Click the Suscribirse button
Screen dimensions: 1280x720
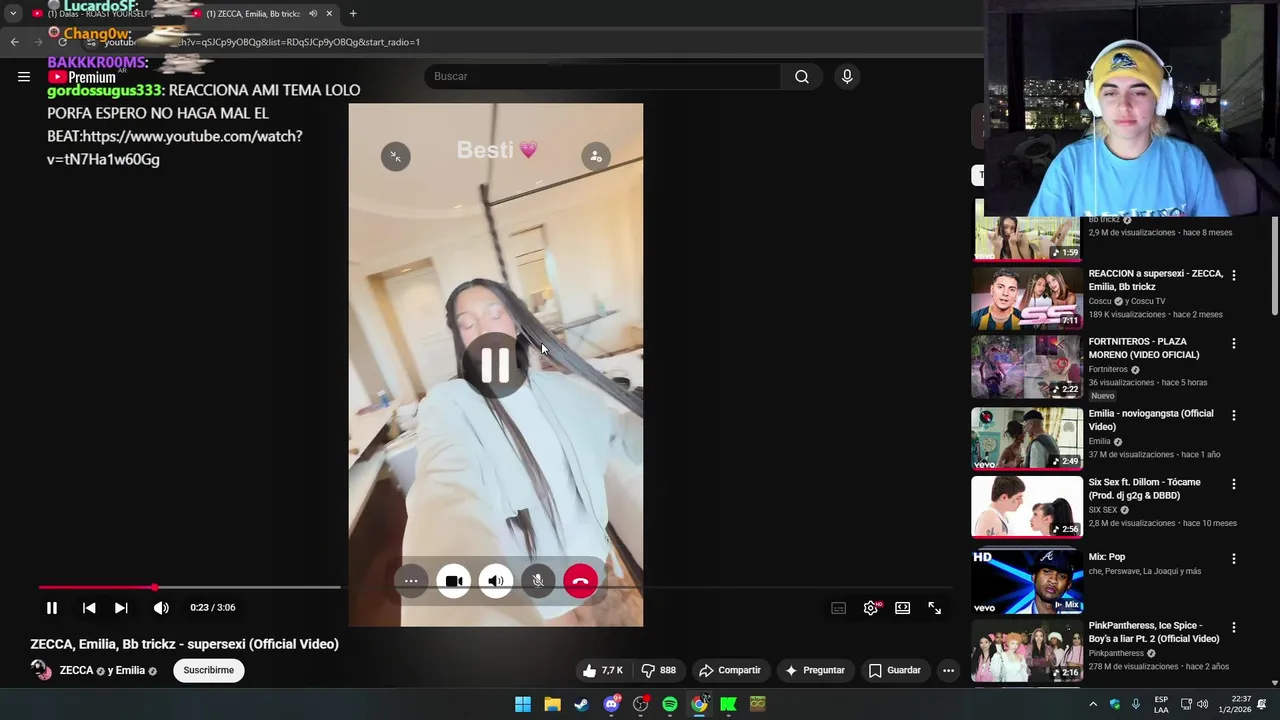click(208, 670)
